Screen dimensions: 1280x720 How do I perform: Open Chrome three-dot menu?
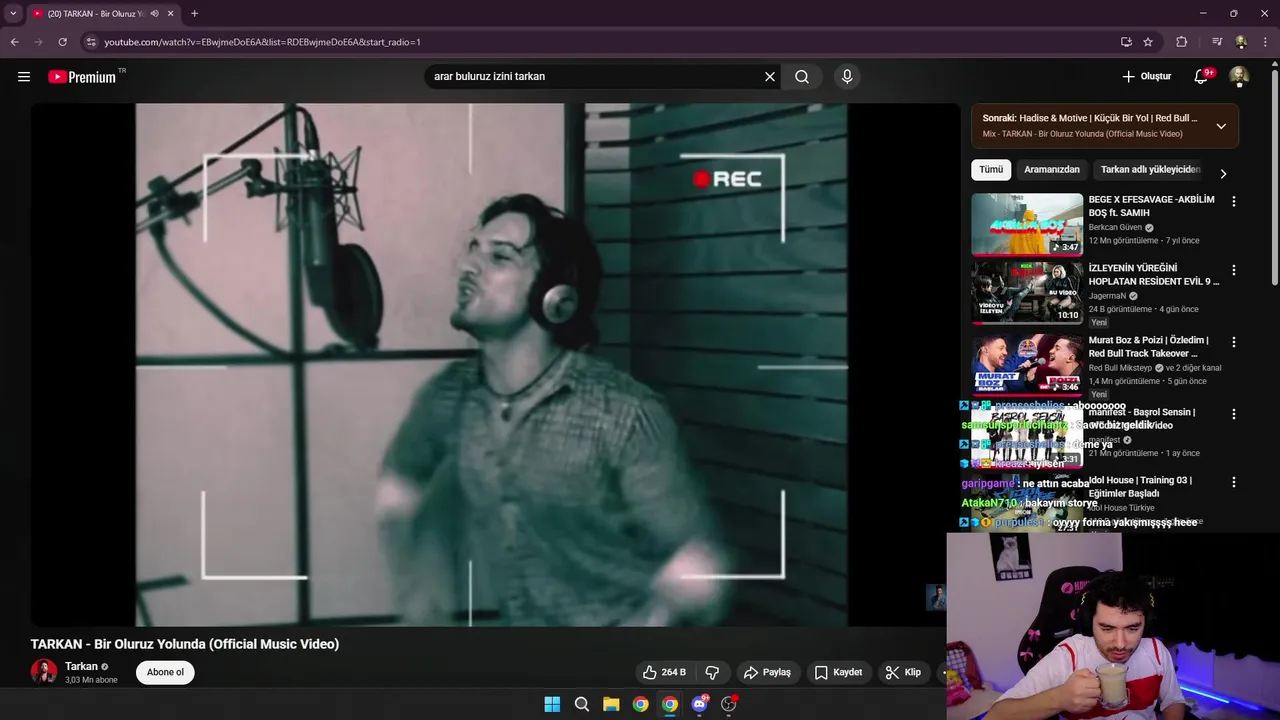(x=1265, y=42)
